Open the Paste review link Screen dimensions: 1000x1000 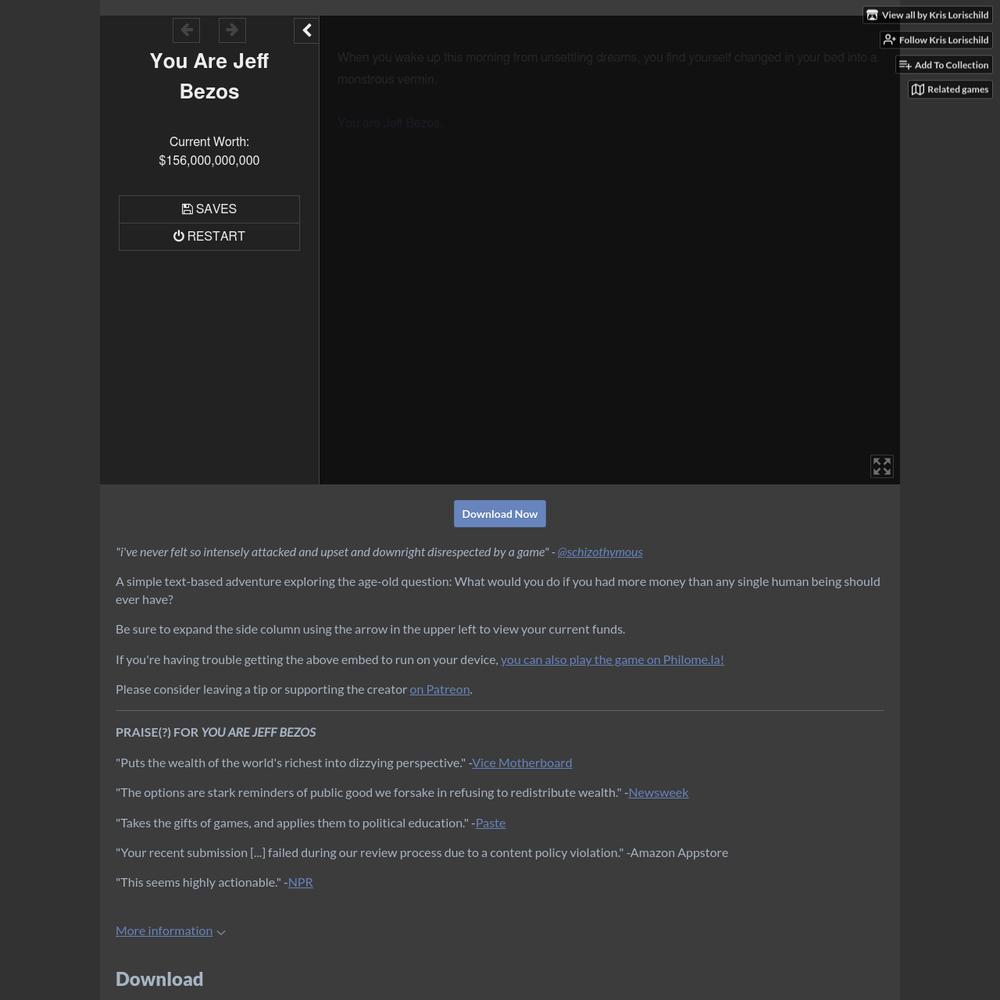click(x=490, y=823)
